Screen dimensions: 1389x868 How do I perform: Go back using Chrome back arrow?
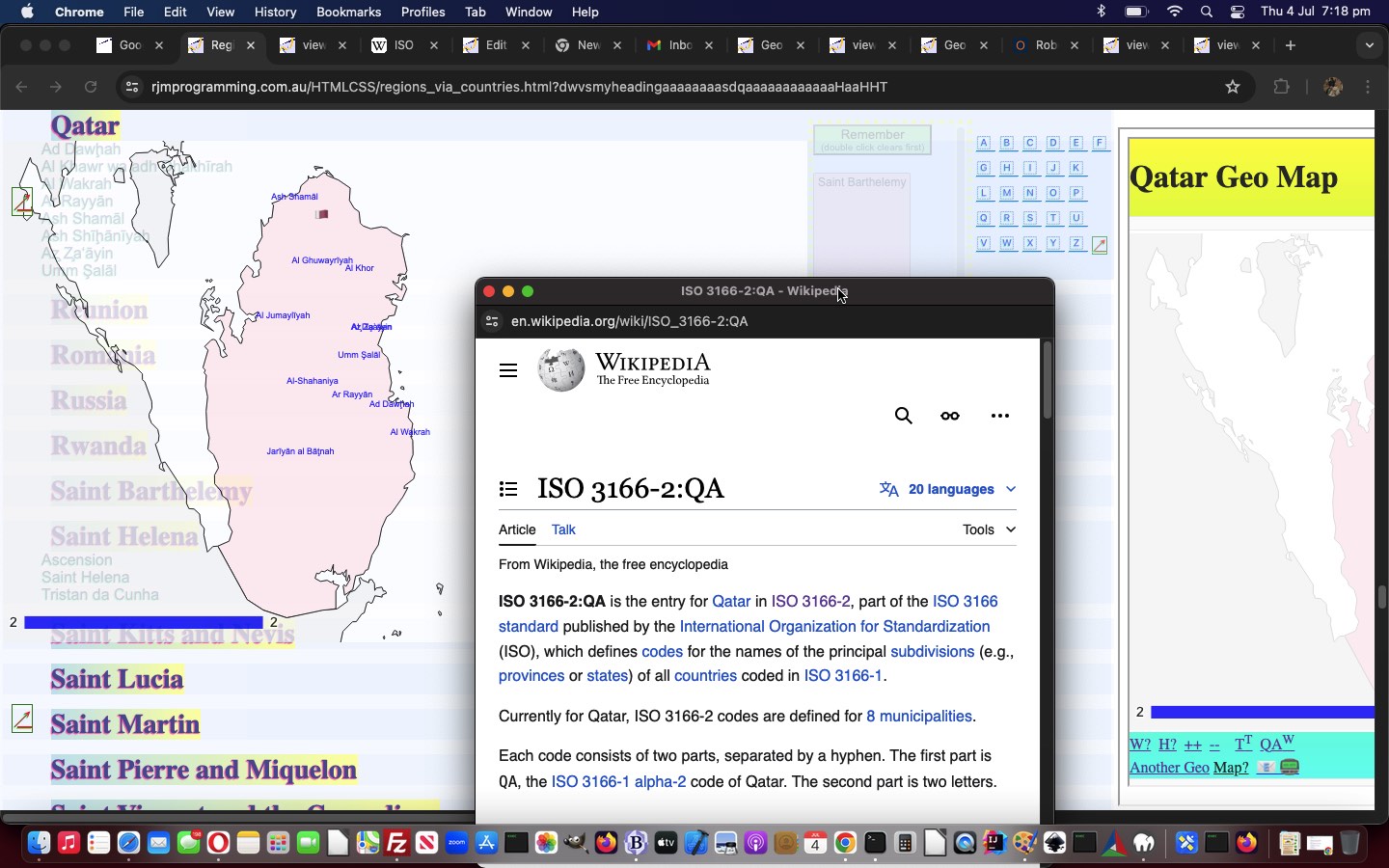click(21, 87)
